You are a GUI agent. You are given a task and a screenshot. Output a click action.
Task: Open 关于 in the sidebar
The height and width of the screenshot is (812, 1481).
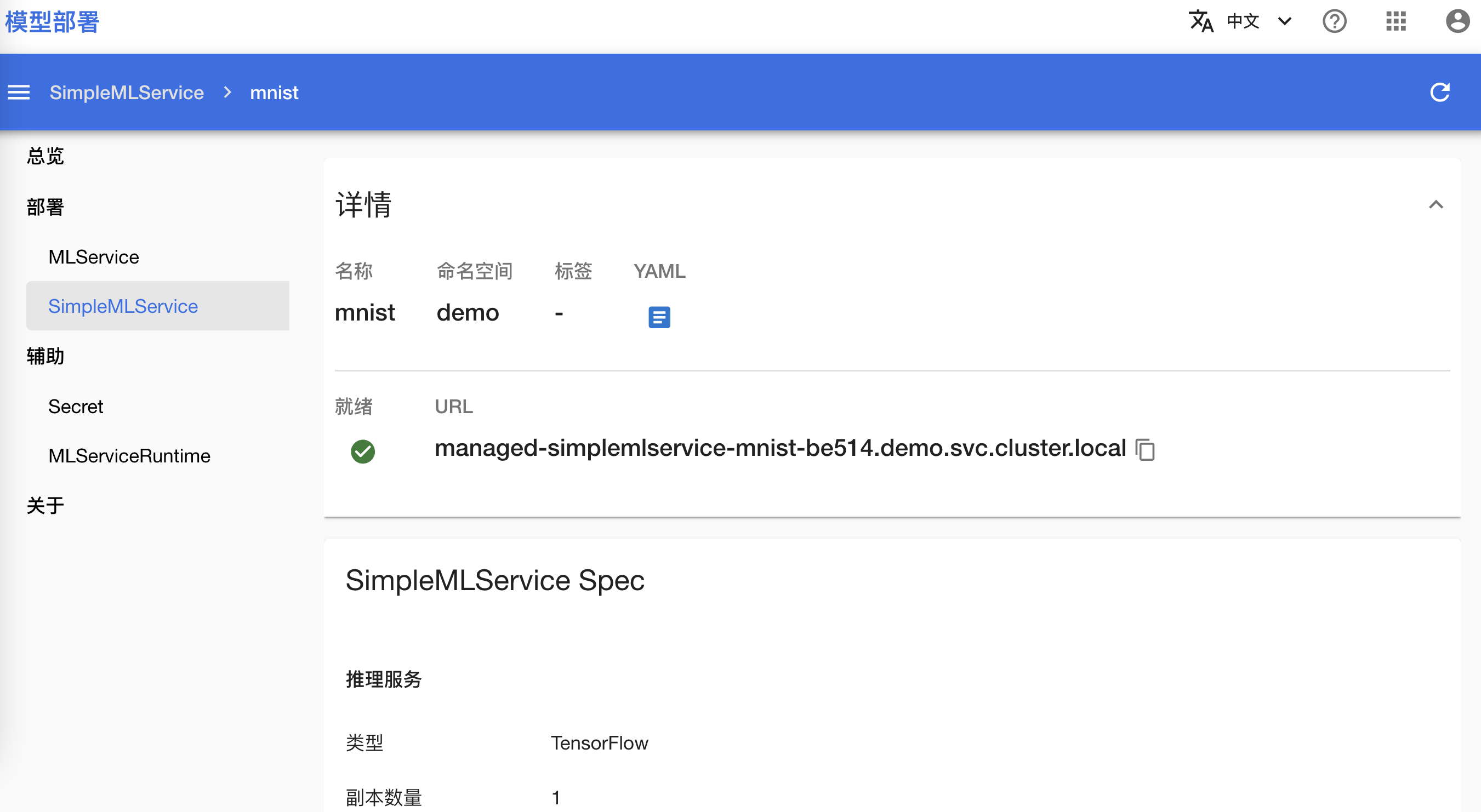pos(45,506)
